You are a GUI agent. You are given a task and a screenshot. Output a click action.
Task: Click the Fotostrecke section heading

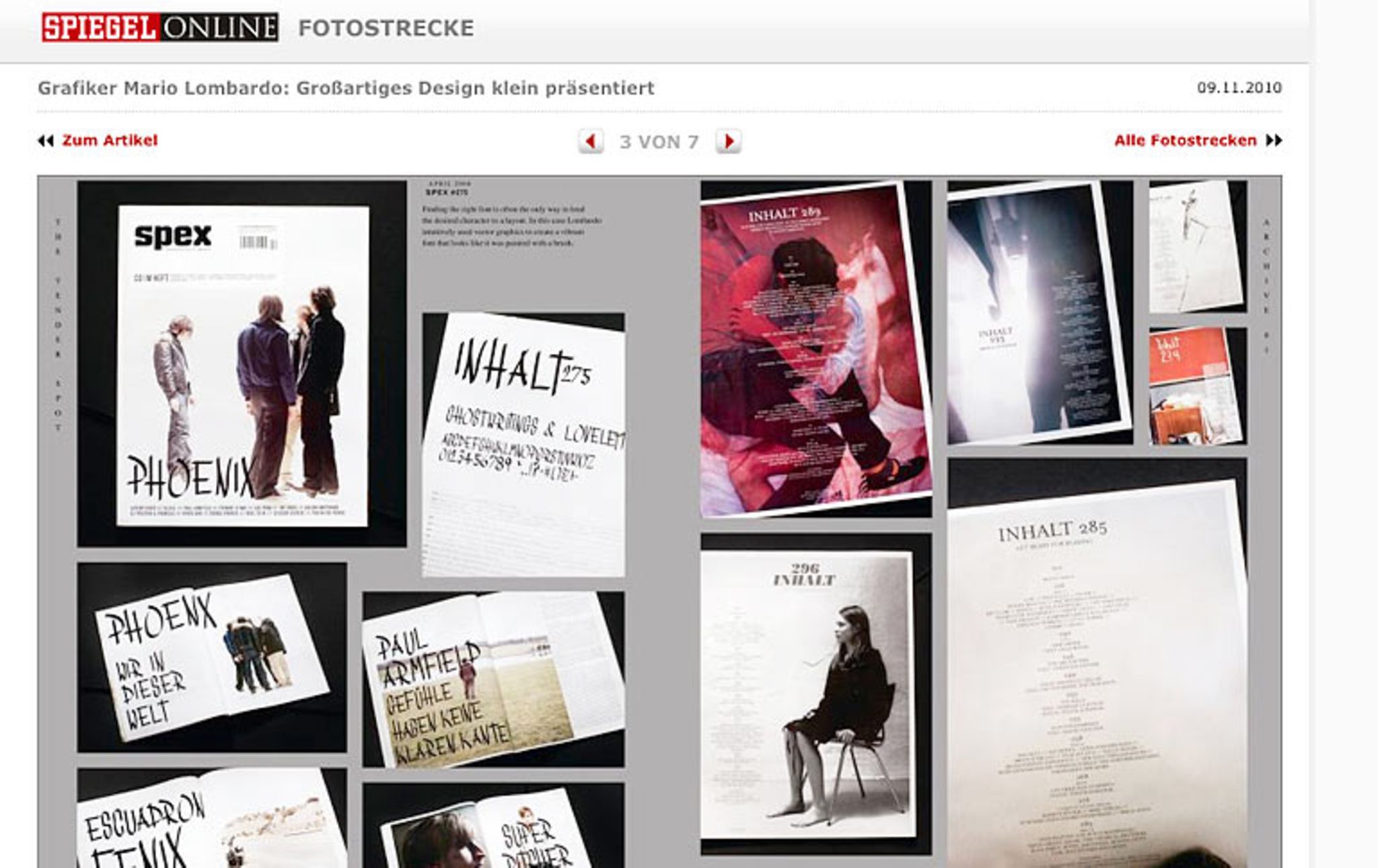pos(386,28)
